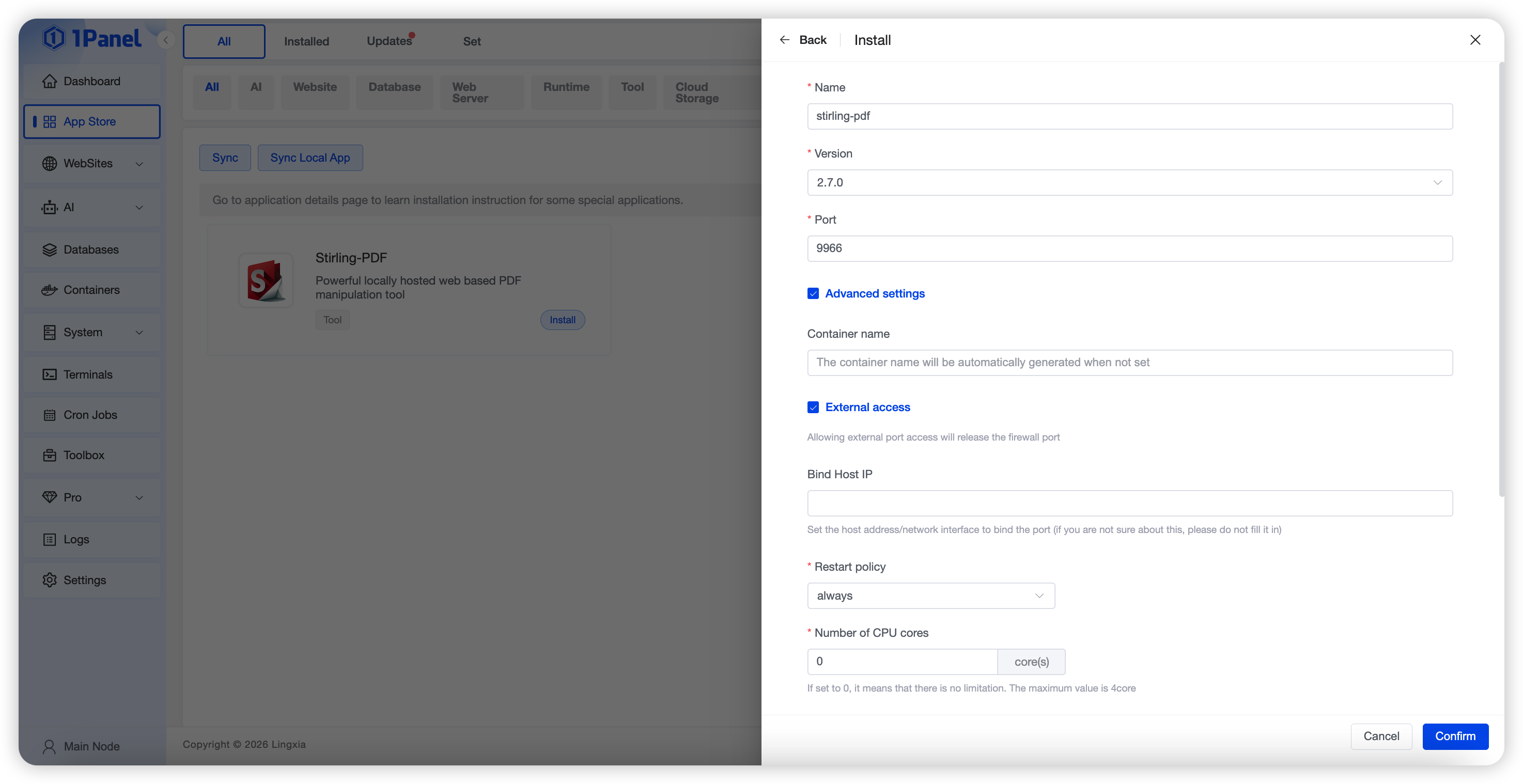Click the Terminals icon in sidebar

(50, 374)
